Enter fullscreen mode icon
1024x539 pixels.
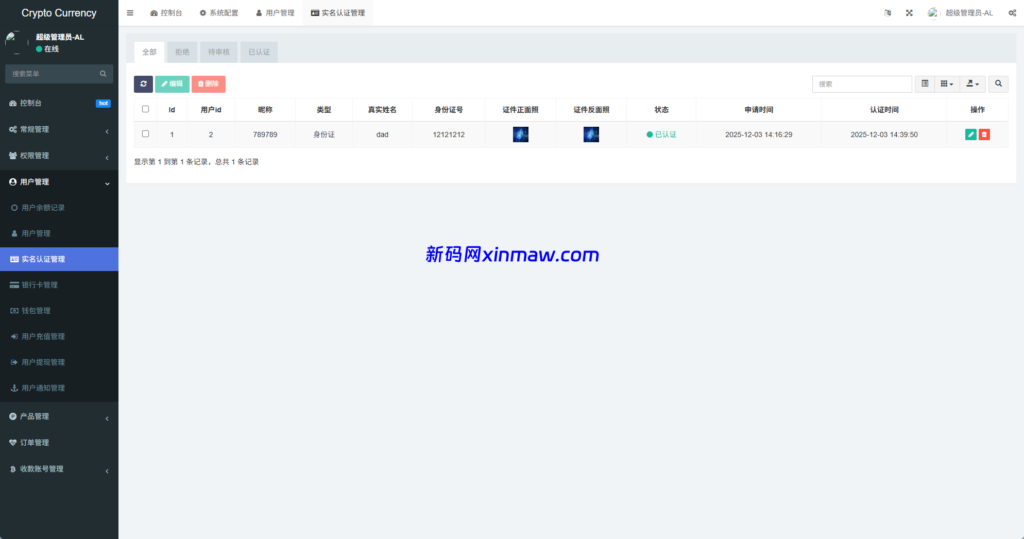coord(909,13)
